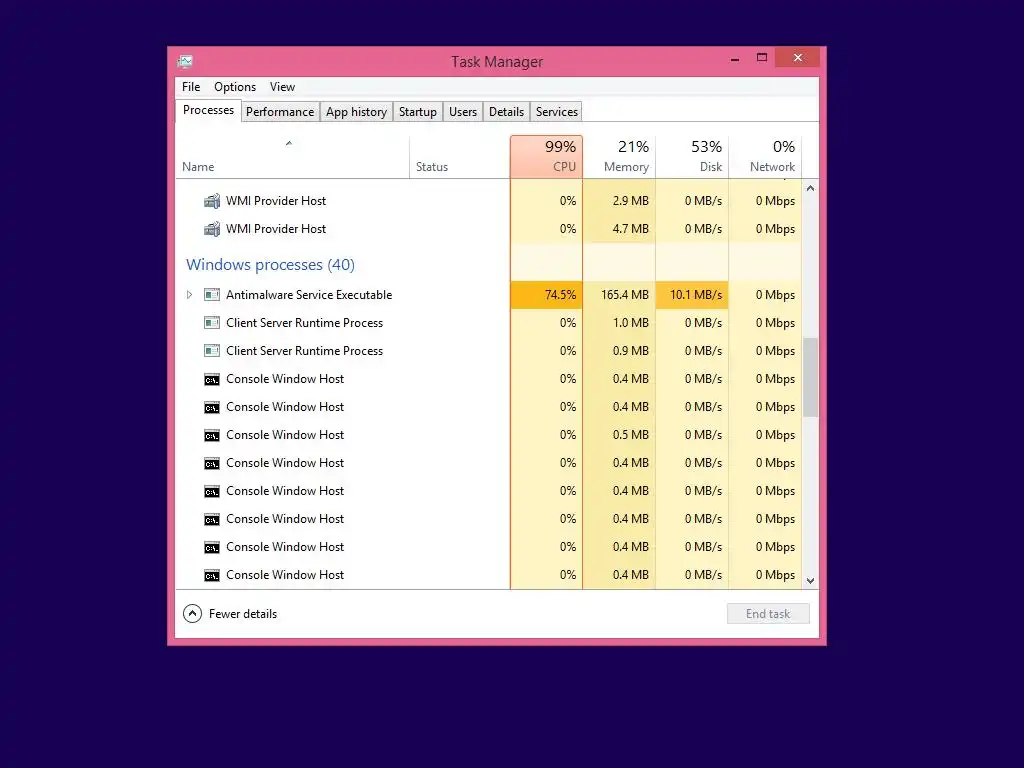Select the Processes tab
This screenshot has width=1024, height=768.
pyautogui.click(x=208, y=110)
